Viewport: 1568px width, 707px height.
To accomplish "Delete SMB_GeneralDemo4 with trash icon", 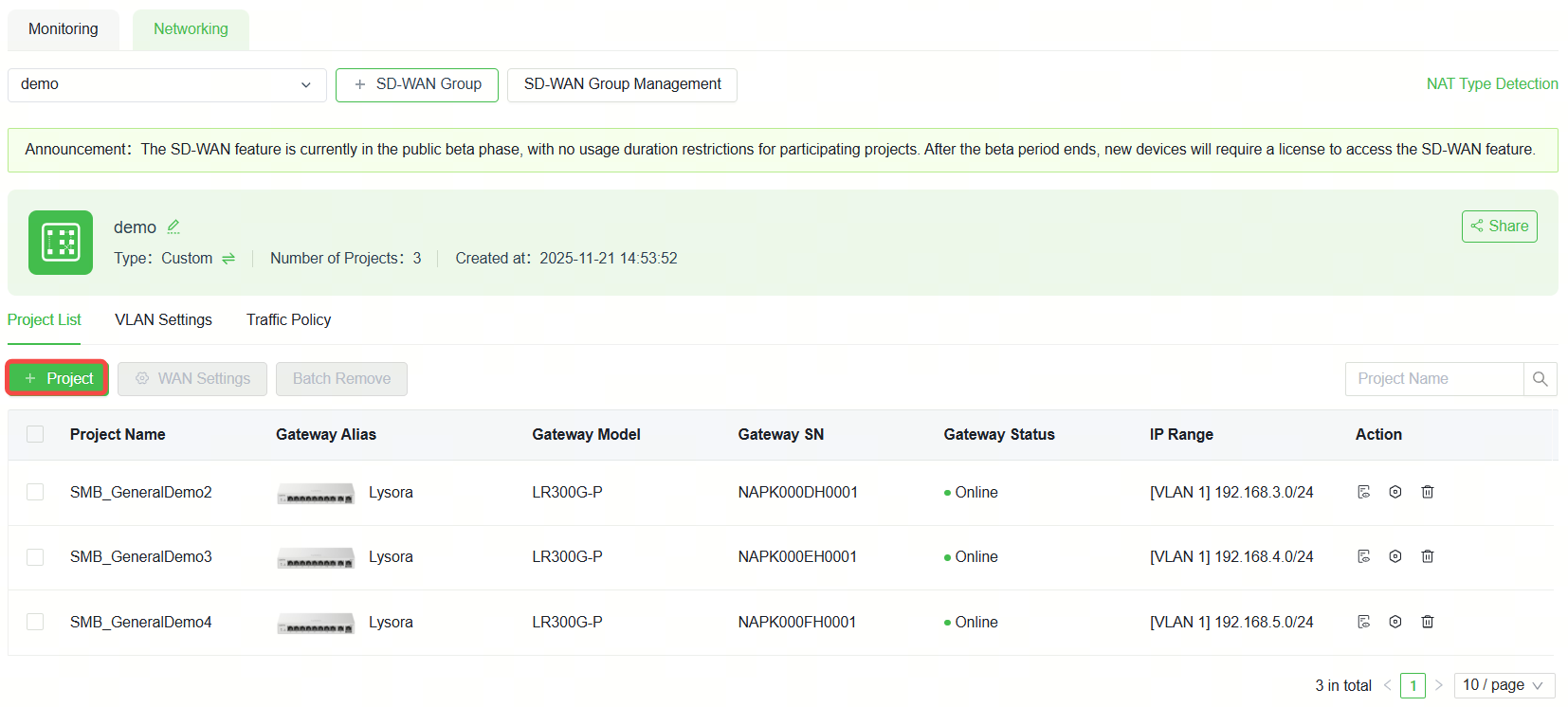I will point(1428,622).
